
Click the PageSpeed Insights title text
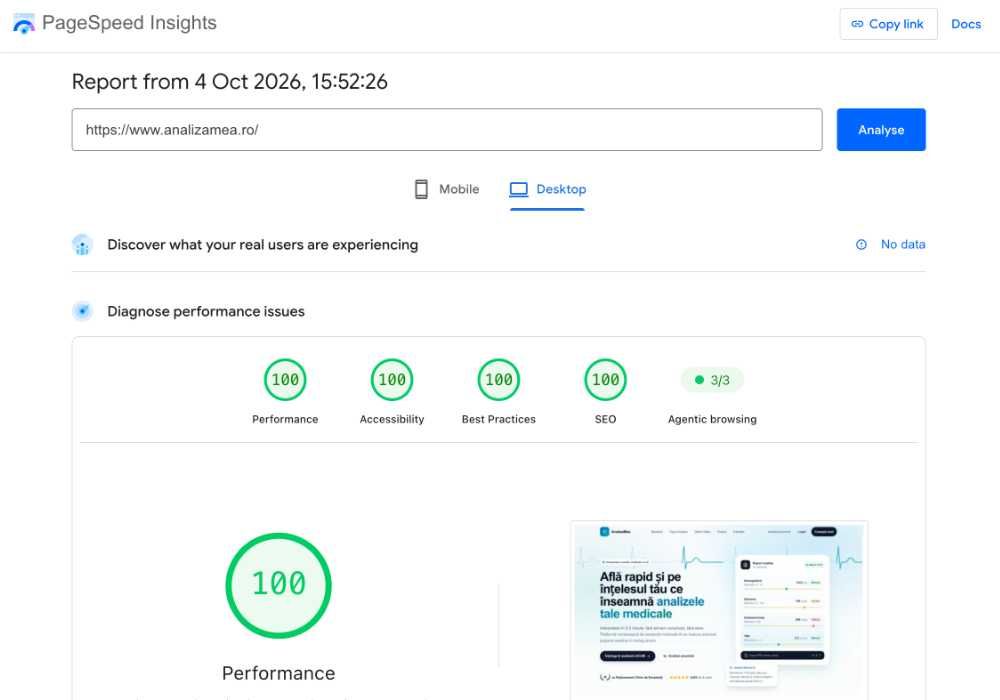(x=129, y=23)
